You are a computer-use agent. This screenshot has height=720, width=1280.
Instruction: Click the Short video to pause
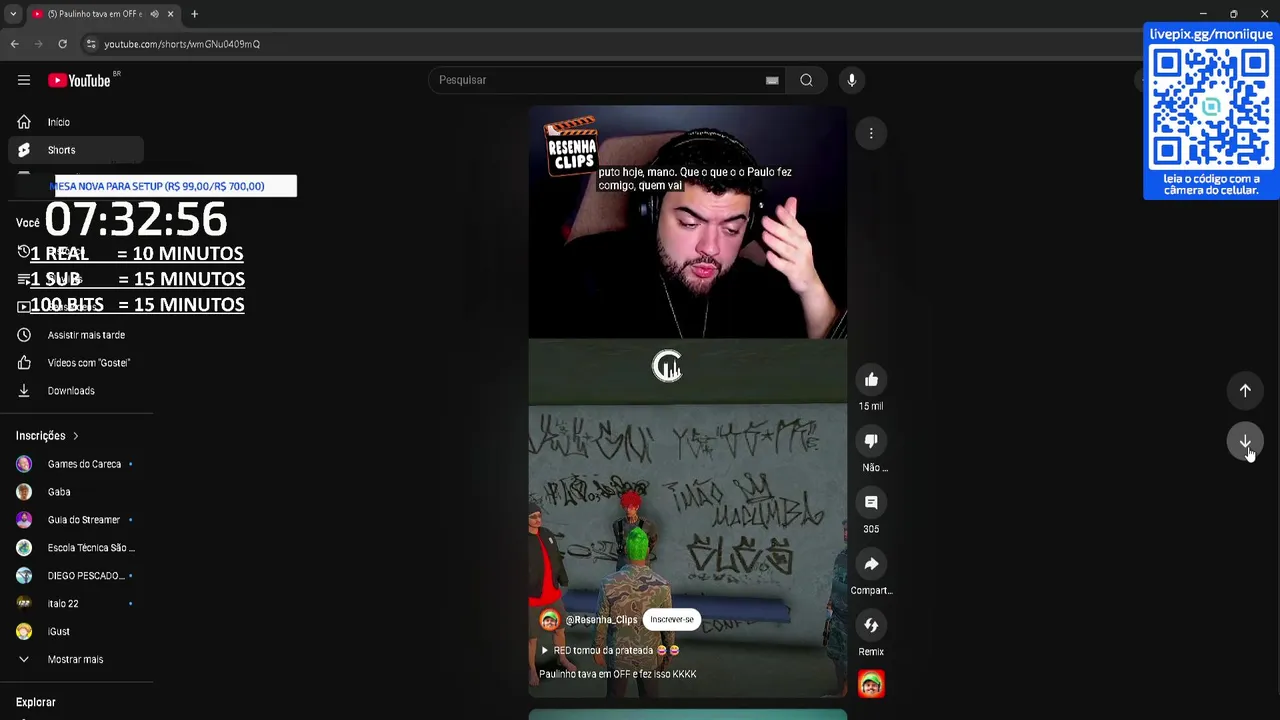[687, 400]
